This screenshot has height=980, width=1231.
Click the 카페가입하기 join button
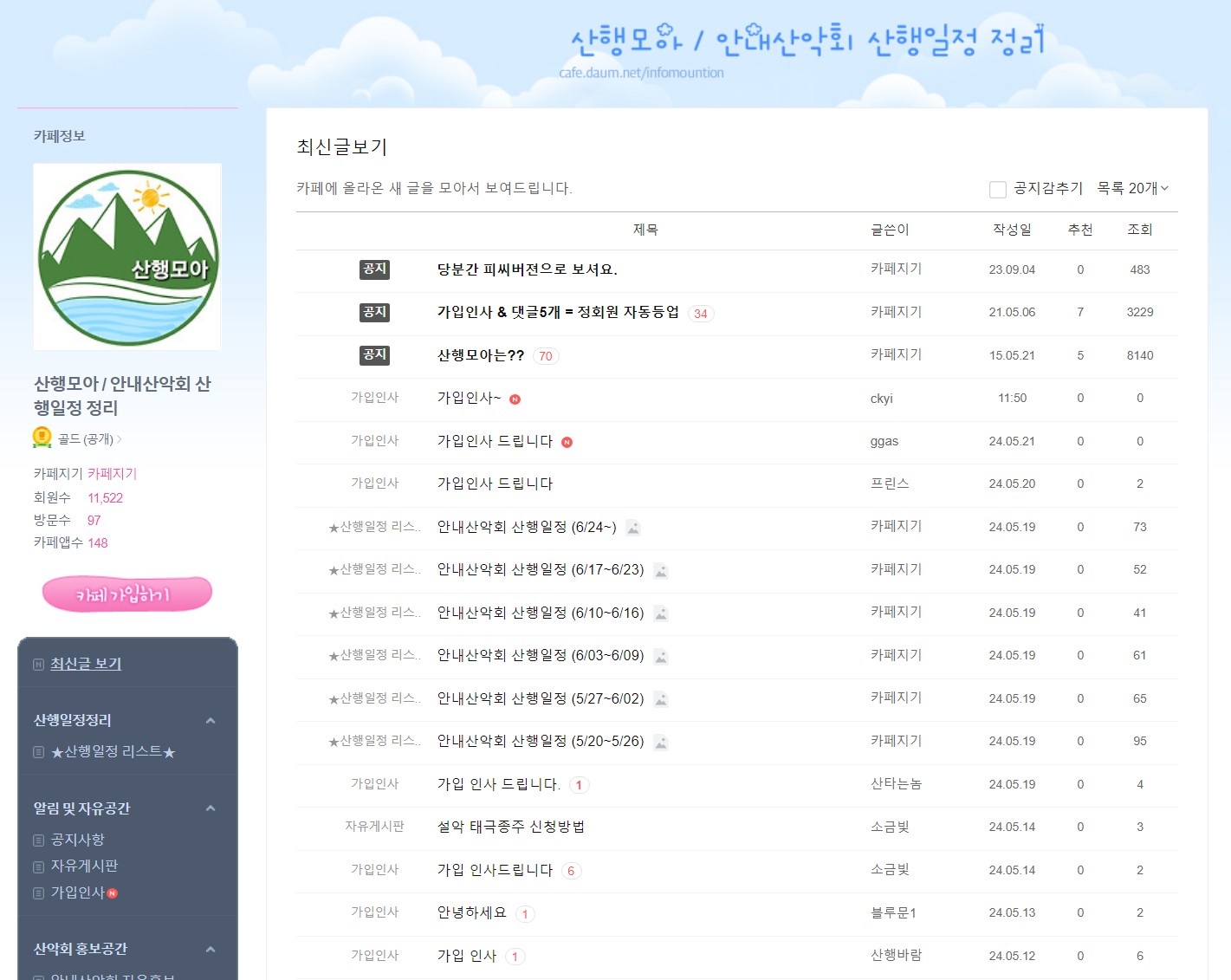(126, 593)
